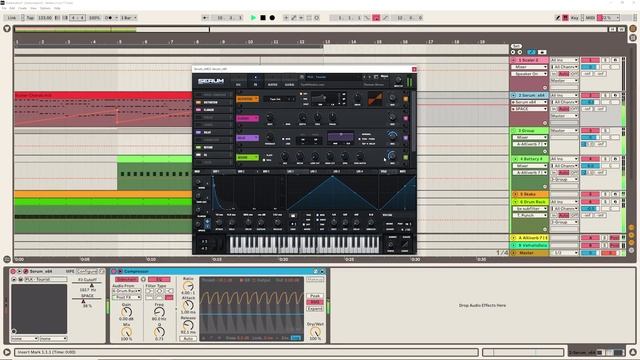Toggle the MIDI map mode switch
The width and height of the screenshot is (640, 360).
click(590, 18)
